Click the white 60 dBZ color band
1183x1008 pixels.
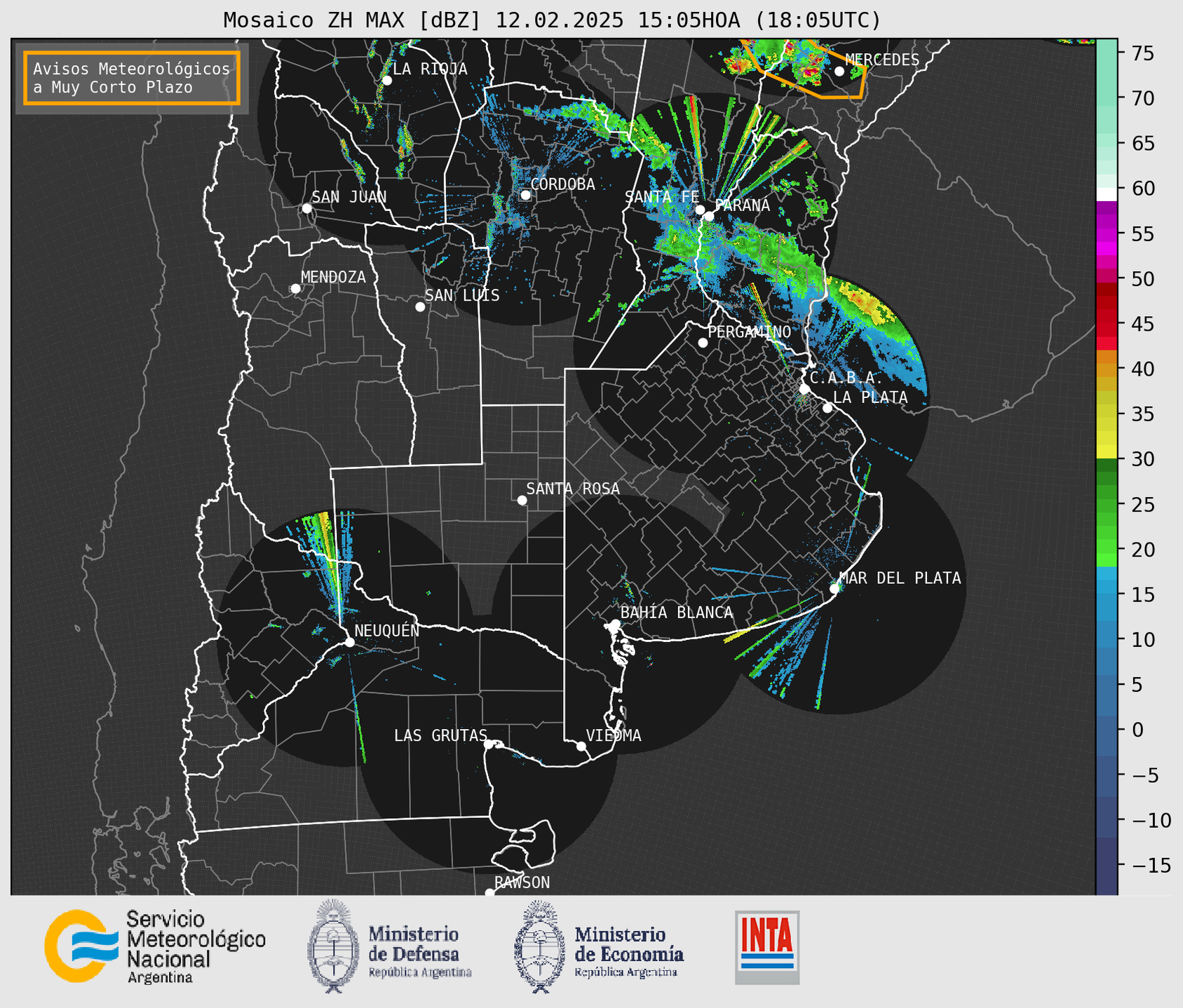(x=1107, y=194)
